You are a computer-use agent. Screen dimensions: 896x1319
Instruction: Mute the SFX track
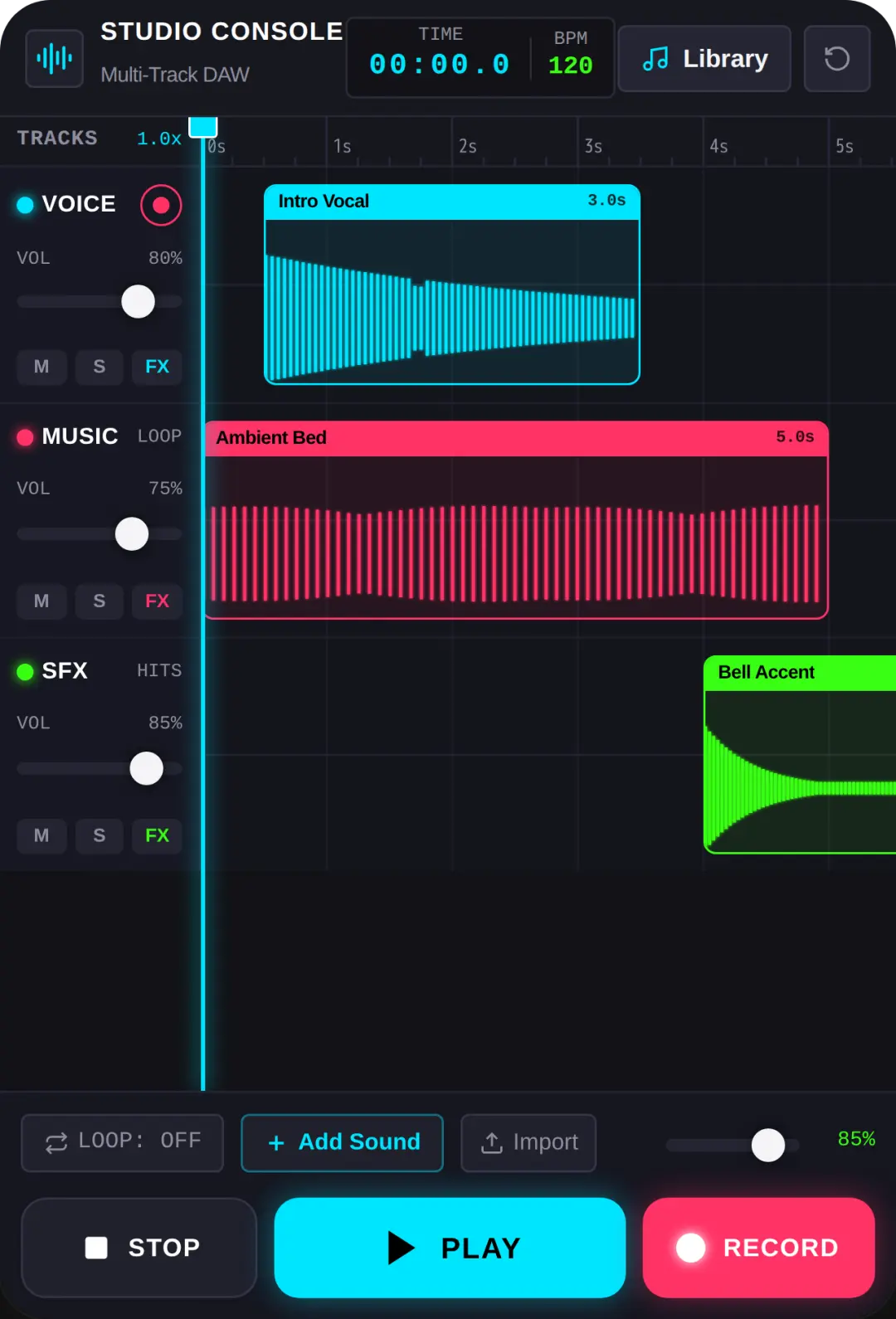[x=41, y=836]
